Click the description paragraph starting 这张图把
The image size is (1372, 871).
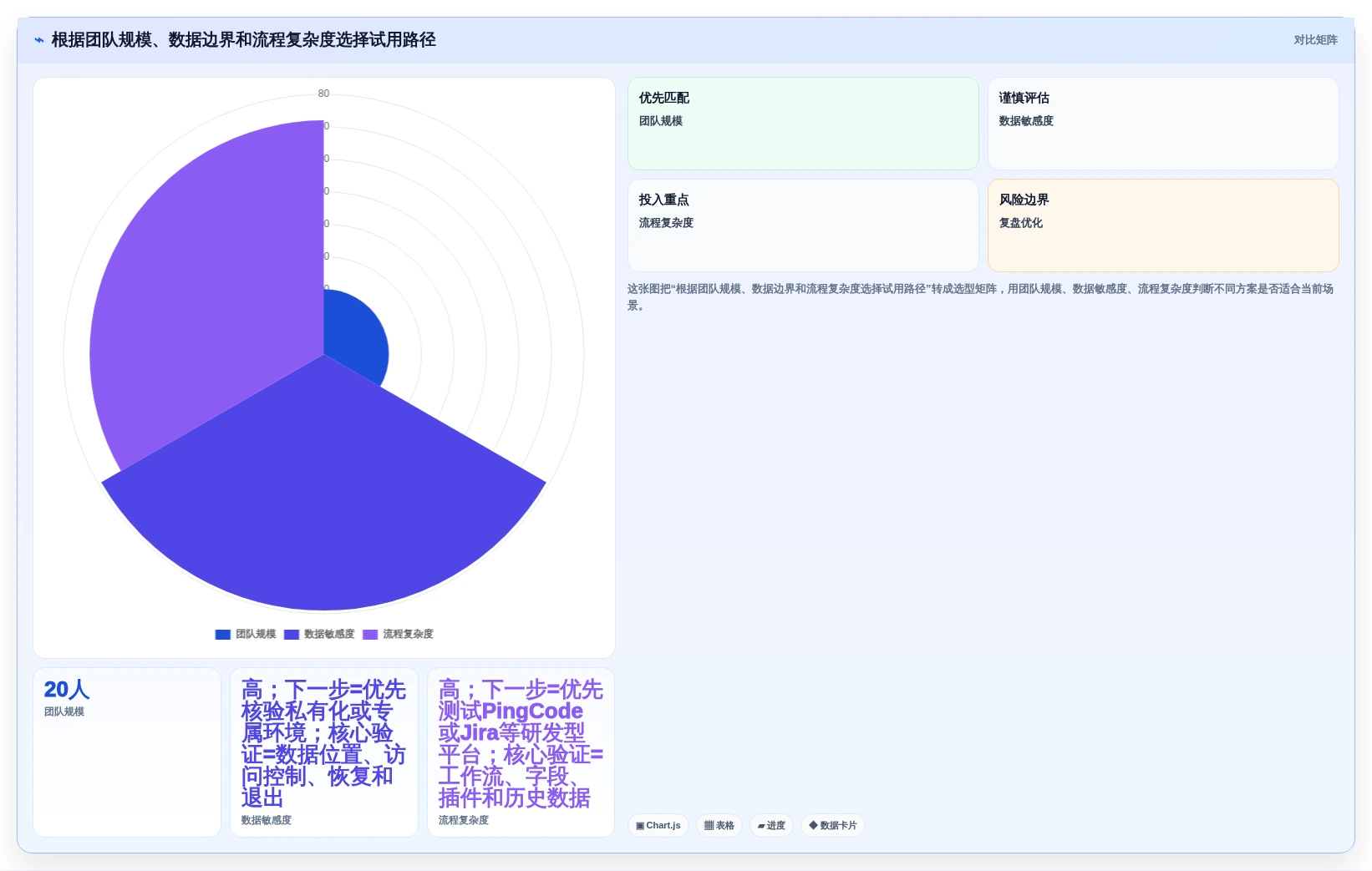click(981, 297)
